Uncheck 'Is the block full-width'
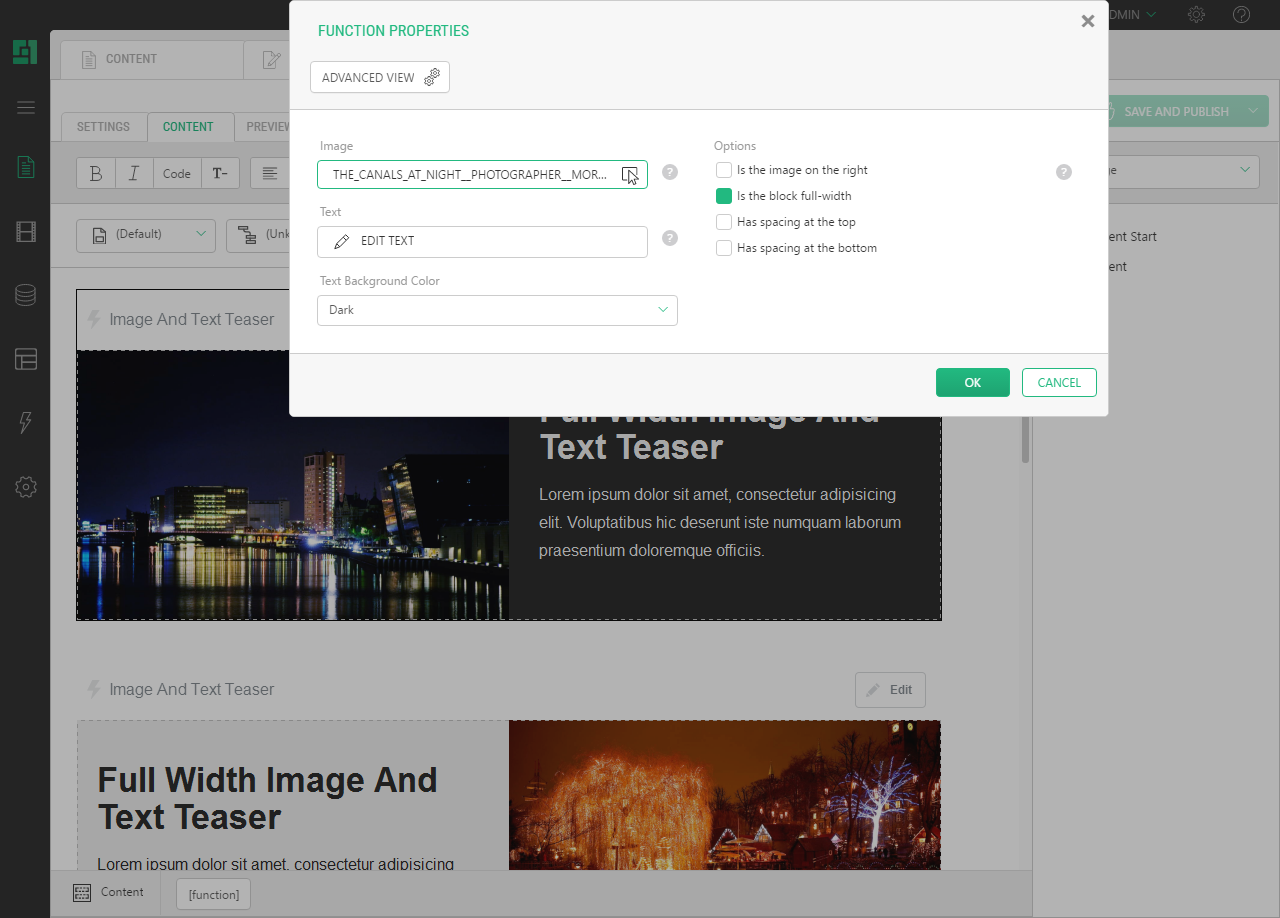 tap(724, 196)
